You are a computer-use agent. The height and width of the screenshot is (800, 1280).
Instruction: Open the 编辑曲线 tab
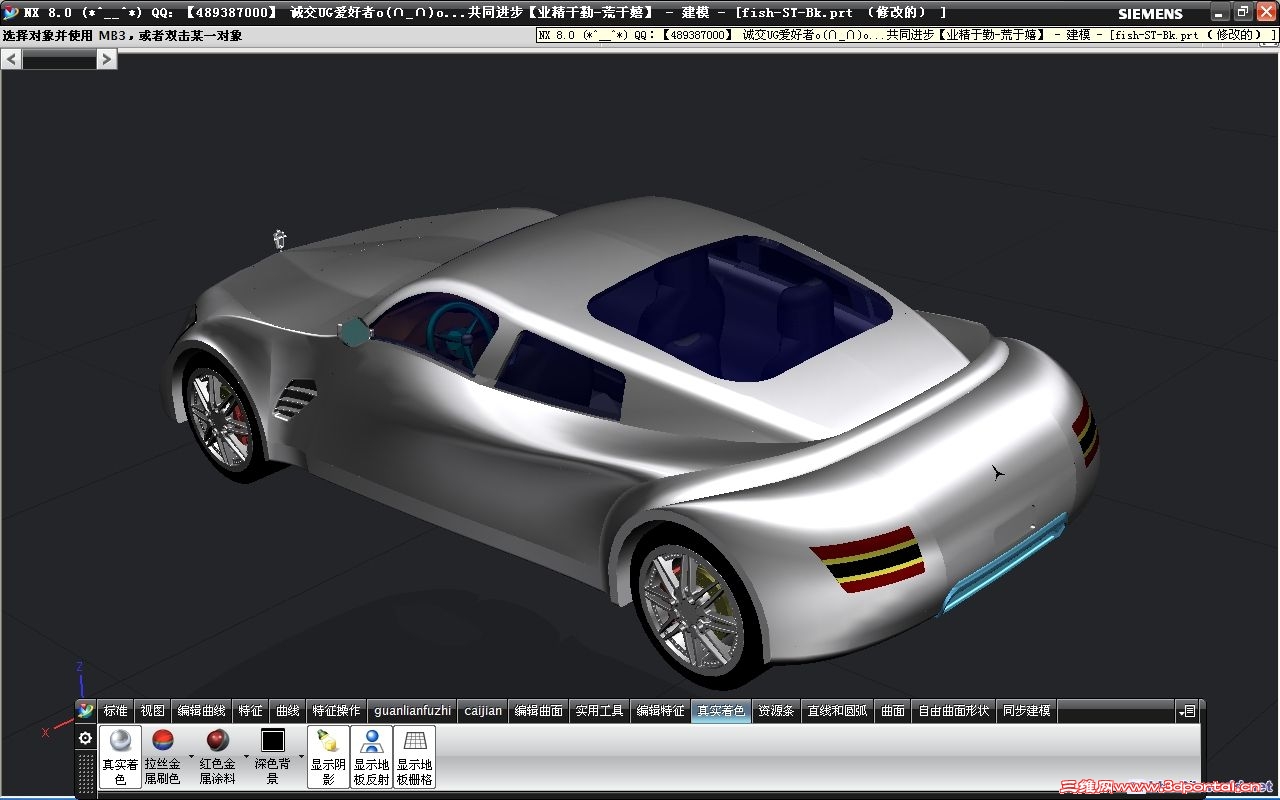coord(201,711)
